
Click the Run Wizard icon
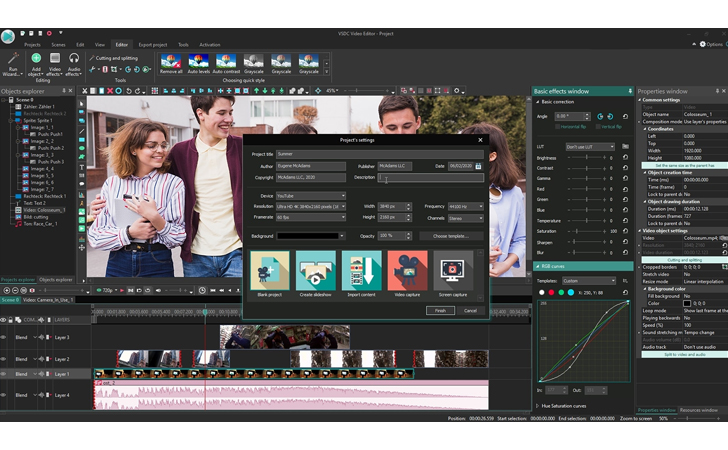coord(13,62)
